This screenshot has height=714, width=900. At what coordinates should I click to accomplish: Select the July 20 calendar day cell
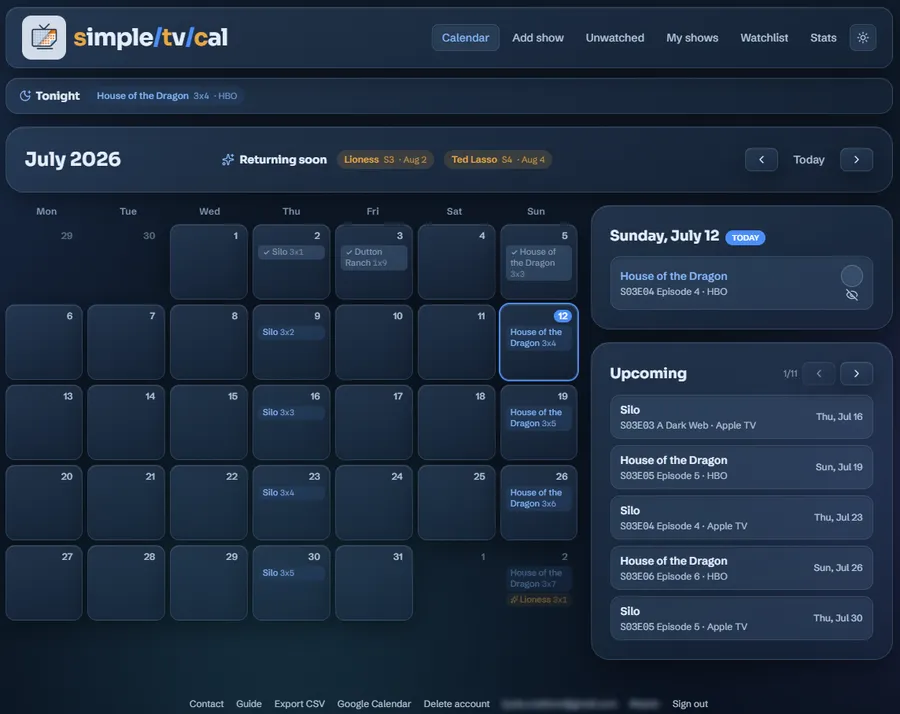pyautogui.click(x=44, y=503)
